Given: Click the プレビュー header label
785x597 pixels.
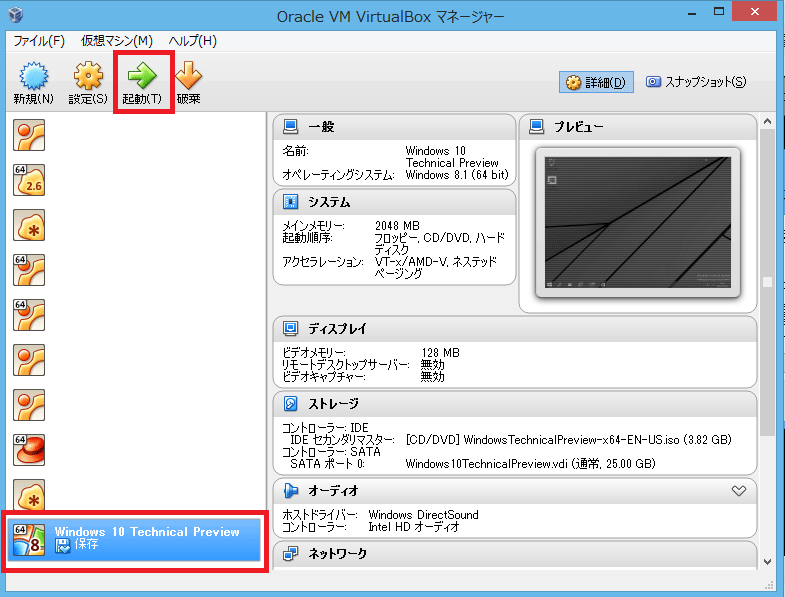Looking at the screenshot, I should (x=578, y=127).
